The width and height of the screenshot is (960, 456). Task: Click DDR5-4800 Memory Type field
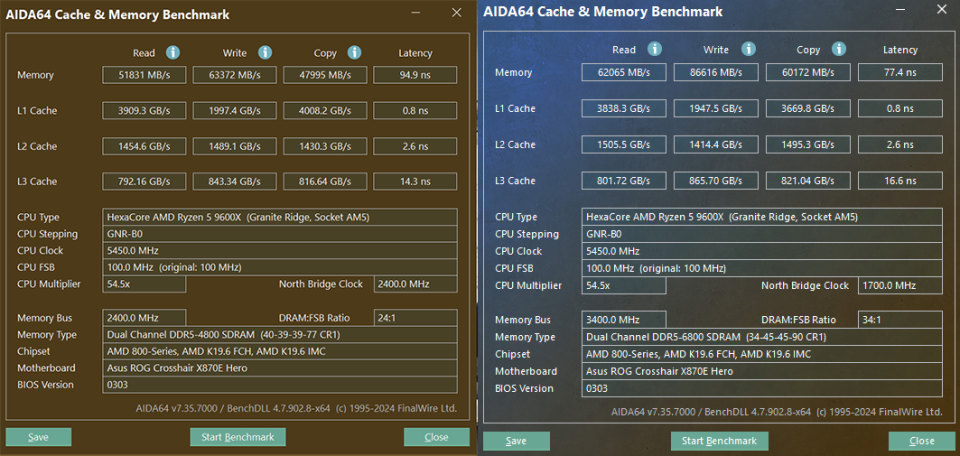[x=280, y=335]
